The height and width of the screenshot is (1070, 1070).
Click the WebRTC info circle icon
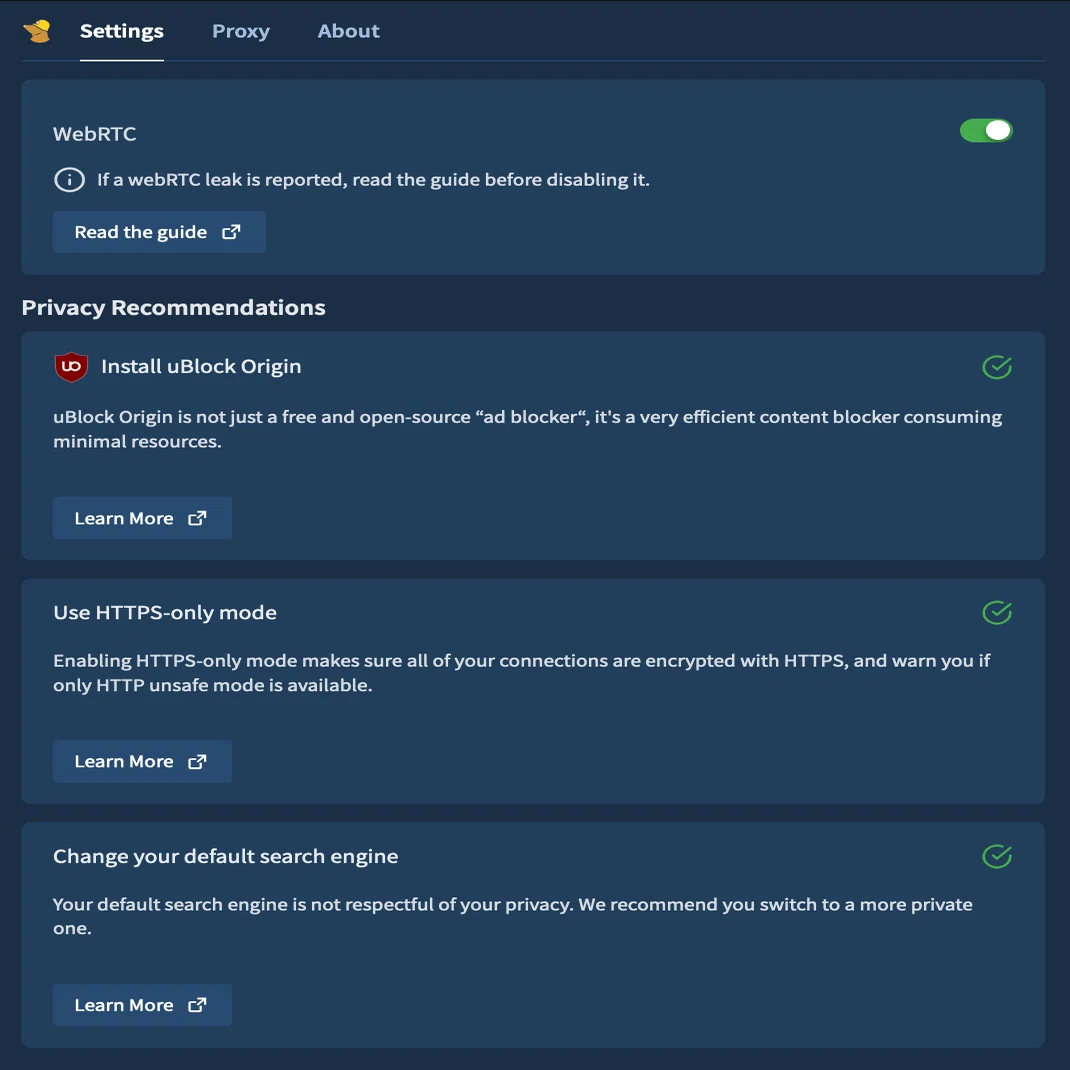tap(69, 180)
